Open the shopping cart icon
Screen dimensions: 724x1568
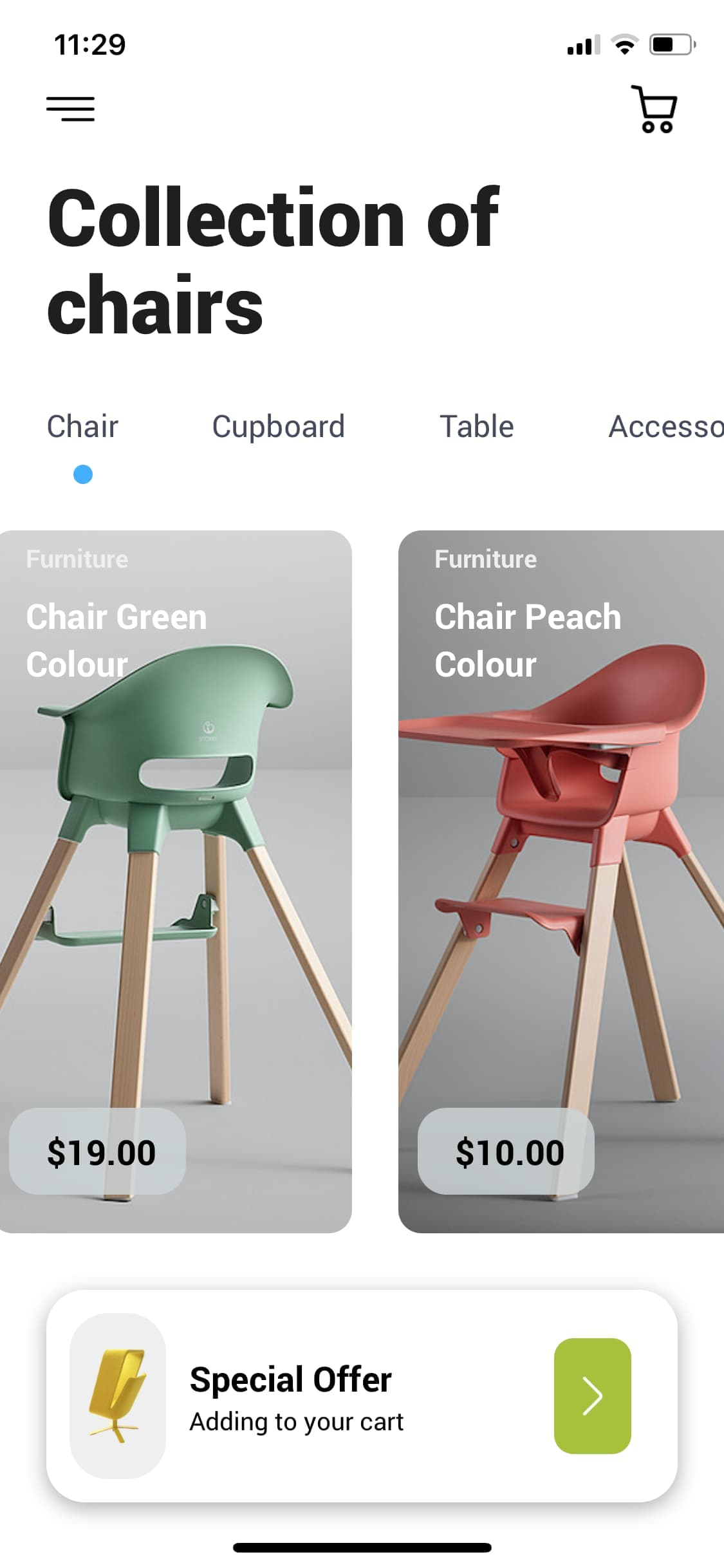(x=654, y=109)
